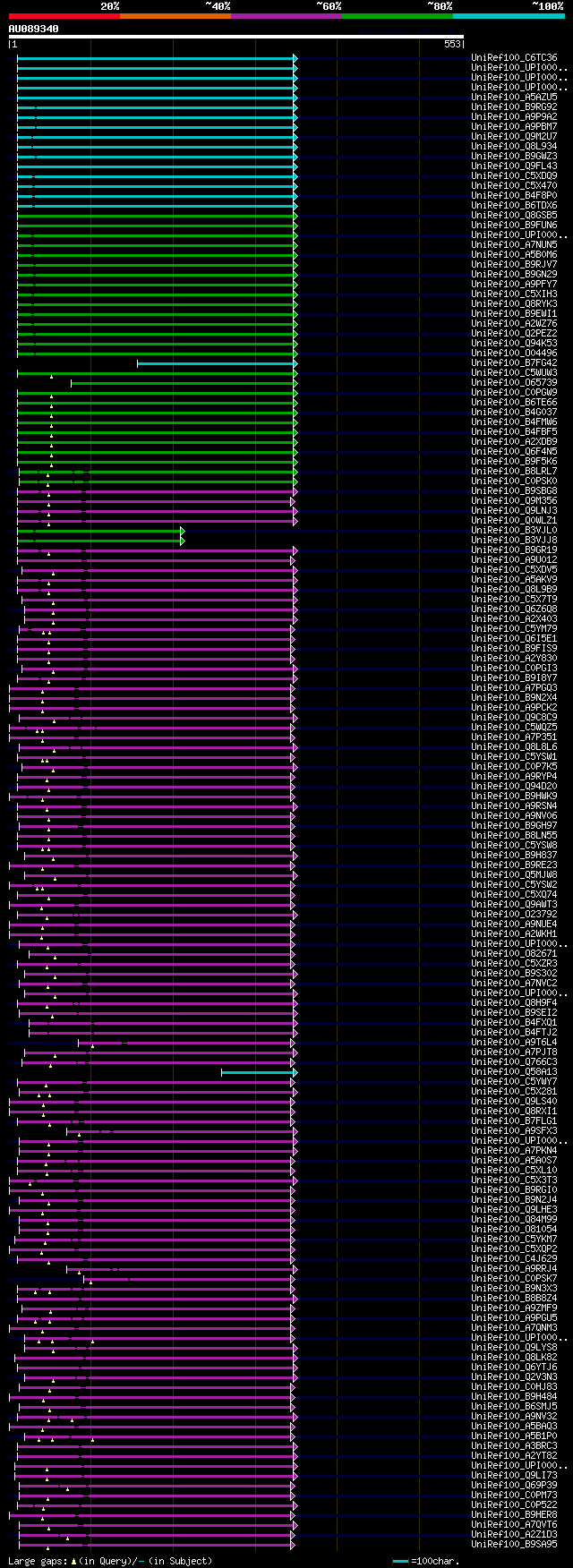Select the UniRef100_Q8L9B9 entry
This screenshot has width=573, height=1568.
(x=514, y=590)
